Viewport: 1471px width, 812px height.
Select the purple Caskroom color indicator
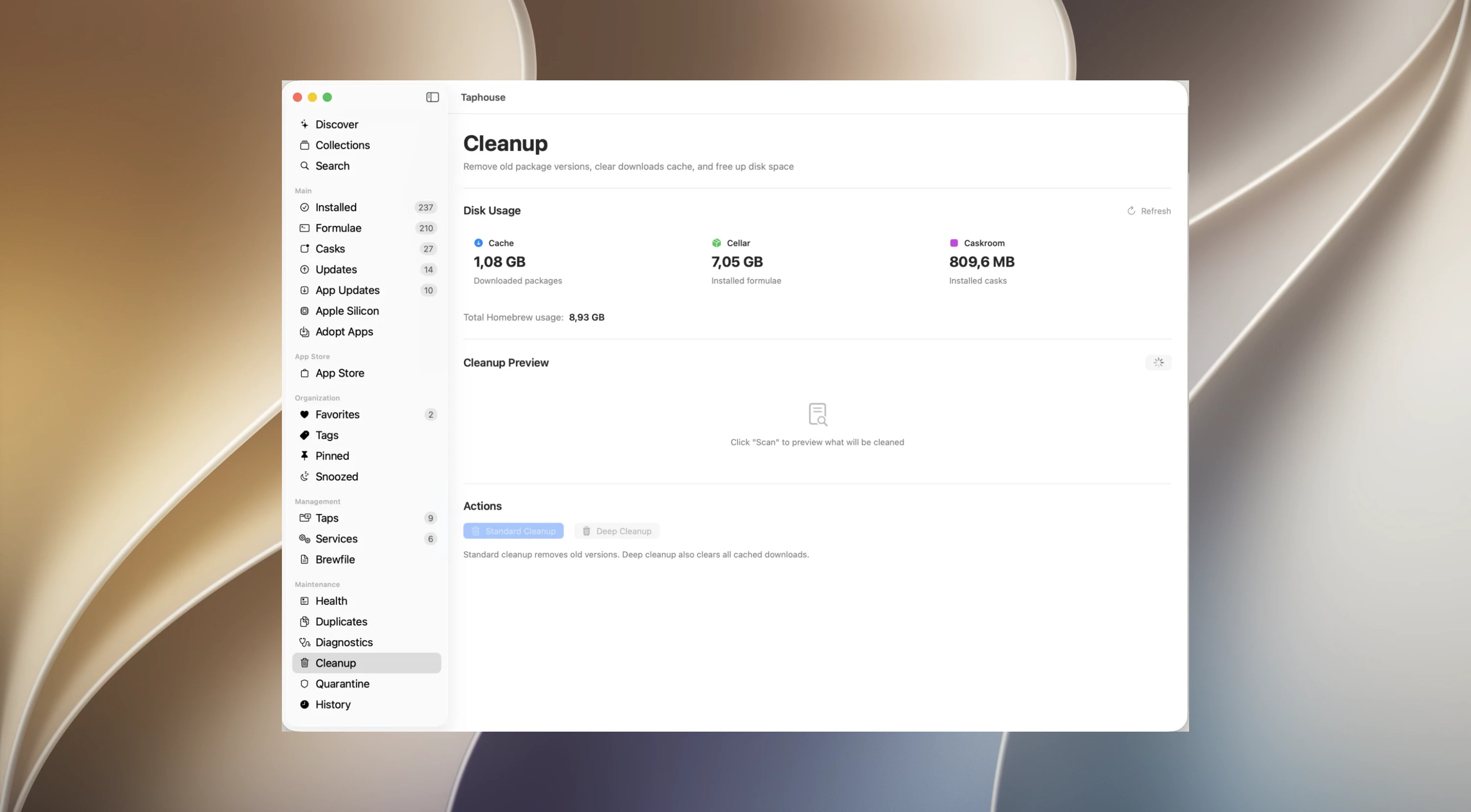[954, 243]
